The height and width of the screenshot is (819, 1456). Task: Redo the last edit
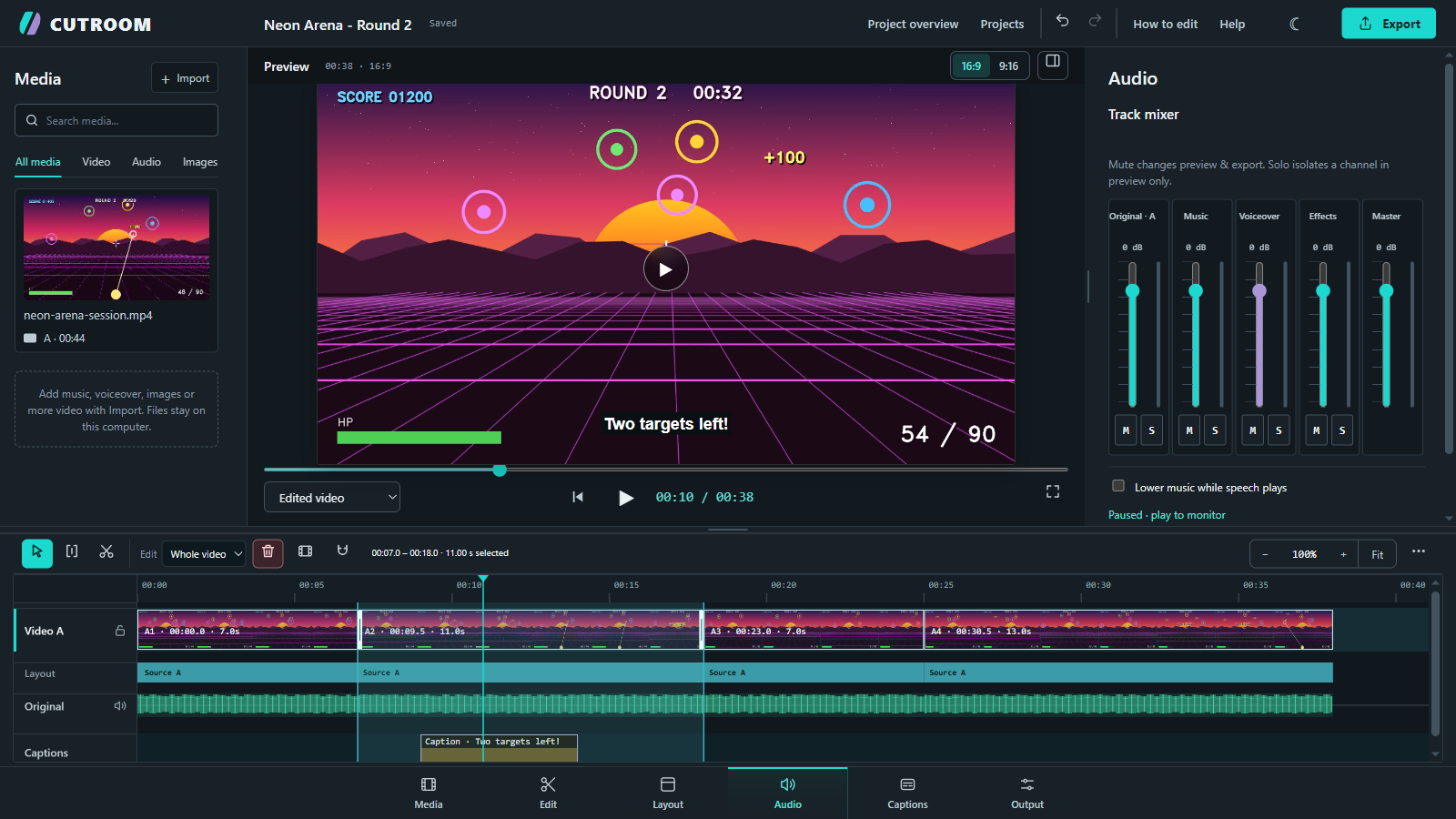[1095, 21]
